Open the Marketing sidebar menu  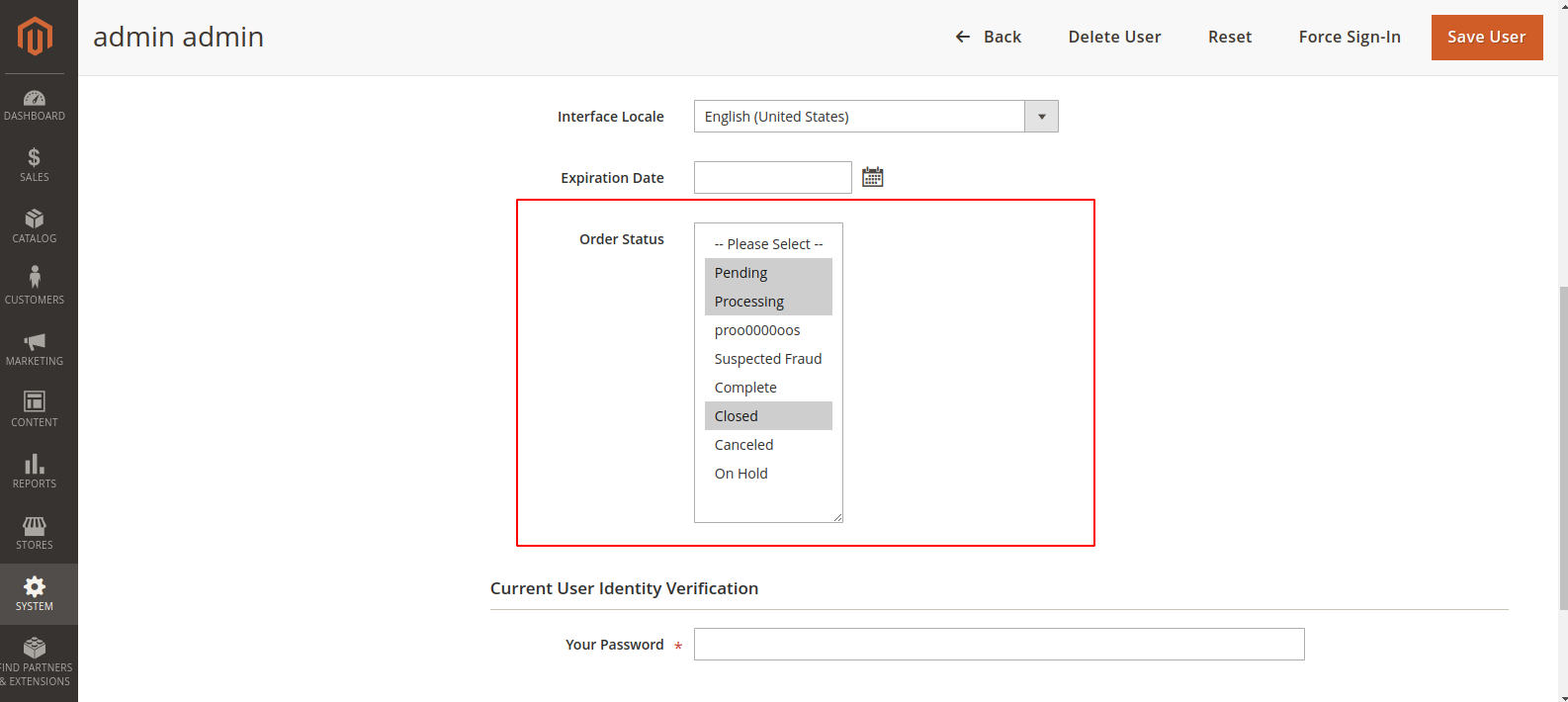pos(35,349)
